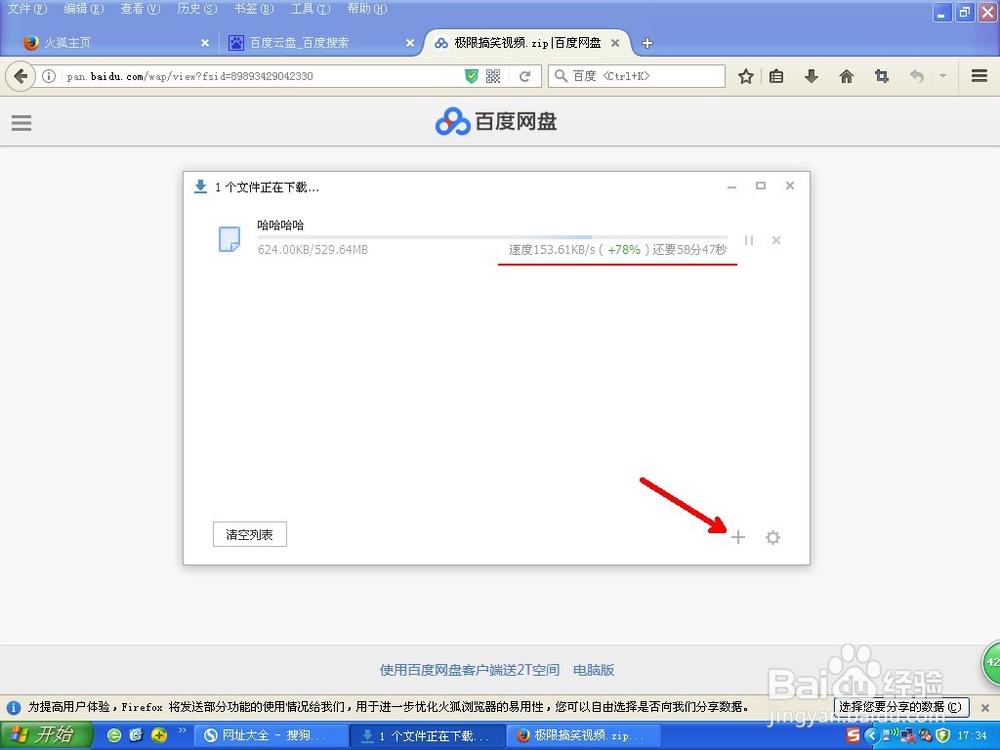Add a new download with the plus icon
Viewport: 1000px width, 750px height.
click(738, 538)
